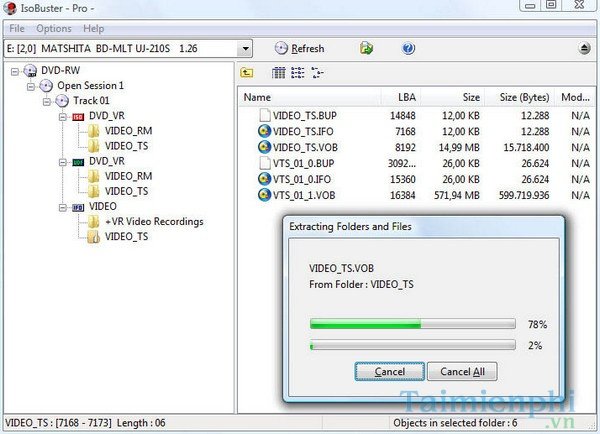Image resolution: width=600 pixels, height=434 pixels.
Task: Select the DVD-RW disc icon
Action: (30, 71)
